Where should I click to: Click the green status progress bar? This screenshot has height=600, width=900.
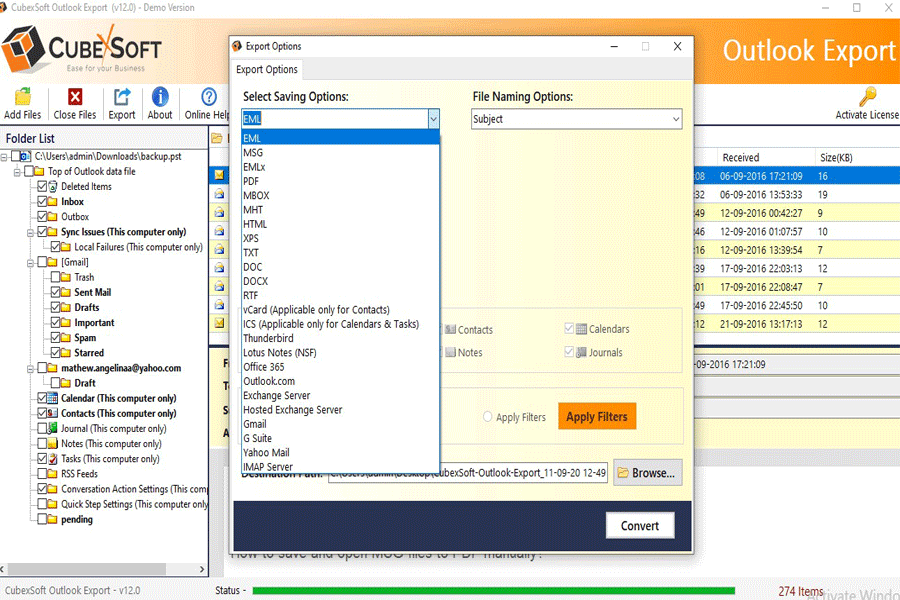(500, 591)
